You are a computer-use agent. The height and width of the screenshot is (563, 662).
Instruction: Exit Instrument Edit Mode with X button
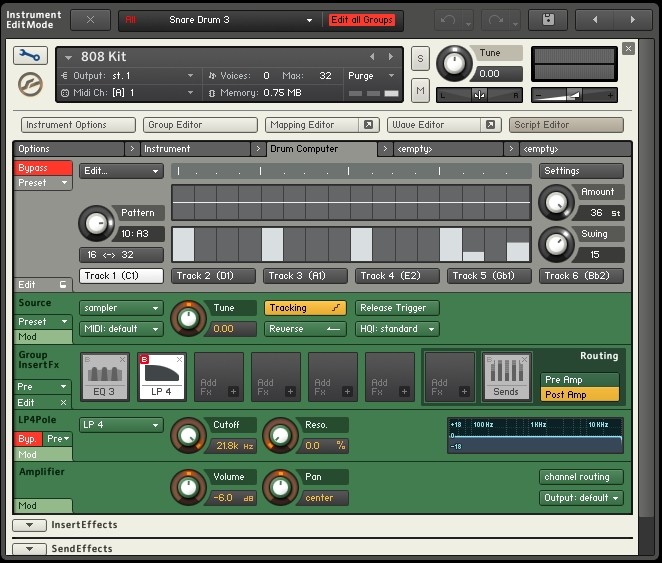[90, 20]
